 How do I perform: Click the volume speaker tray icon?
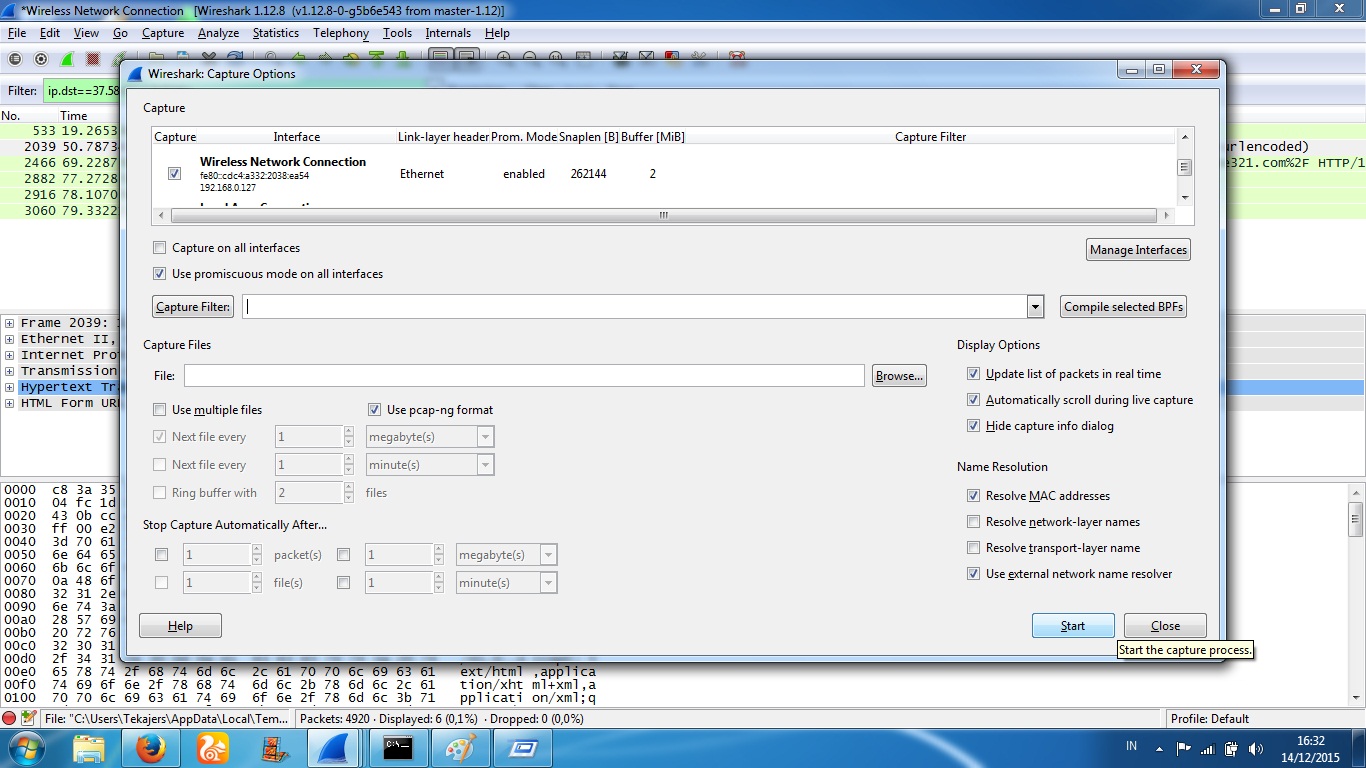click(1256, 748)
